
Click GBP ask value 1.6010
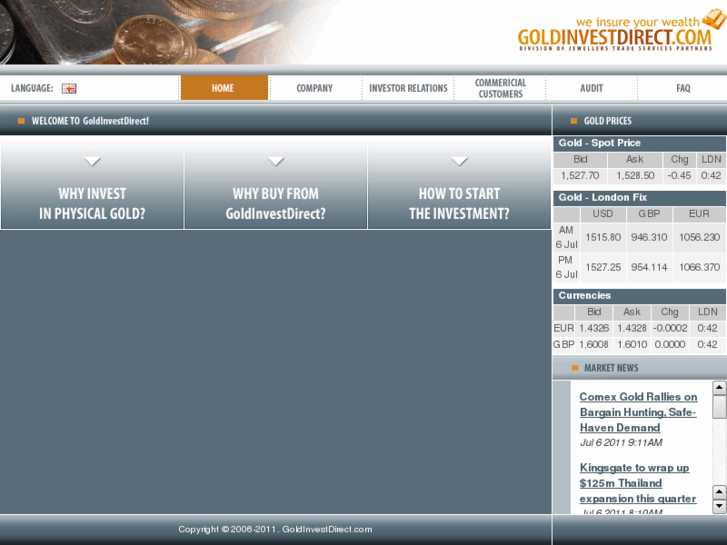pos(632,345)
